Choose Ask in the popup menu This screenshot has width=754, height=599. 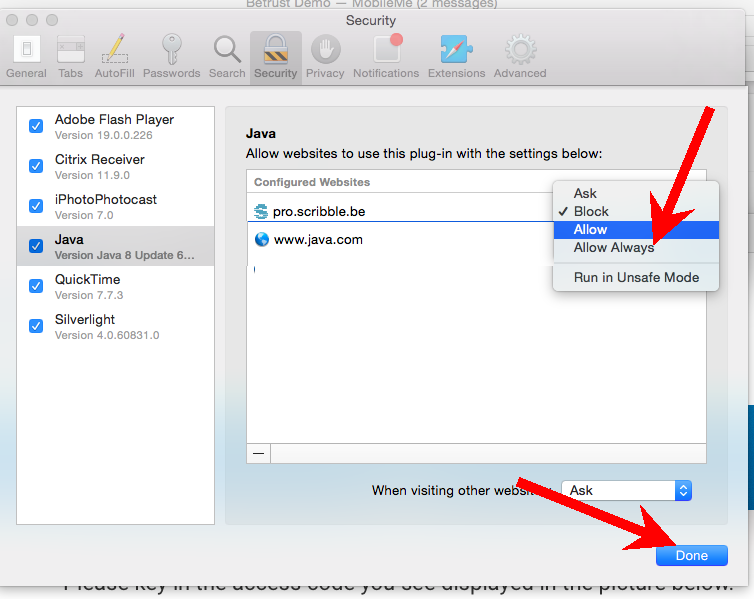click(x=636, y=193)
